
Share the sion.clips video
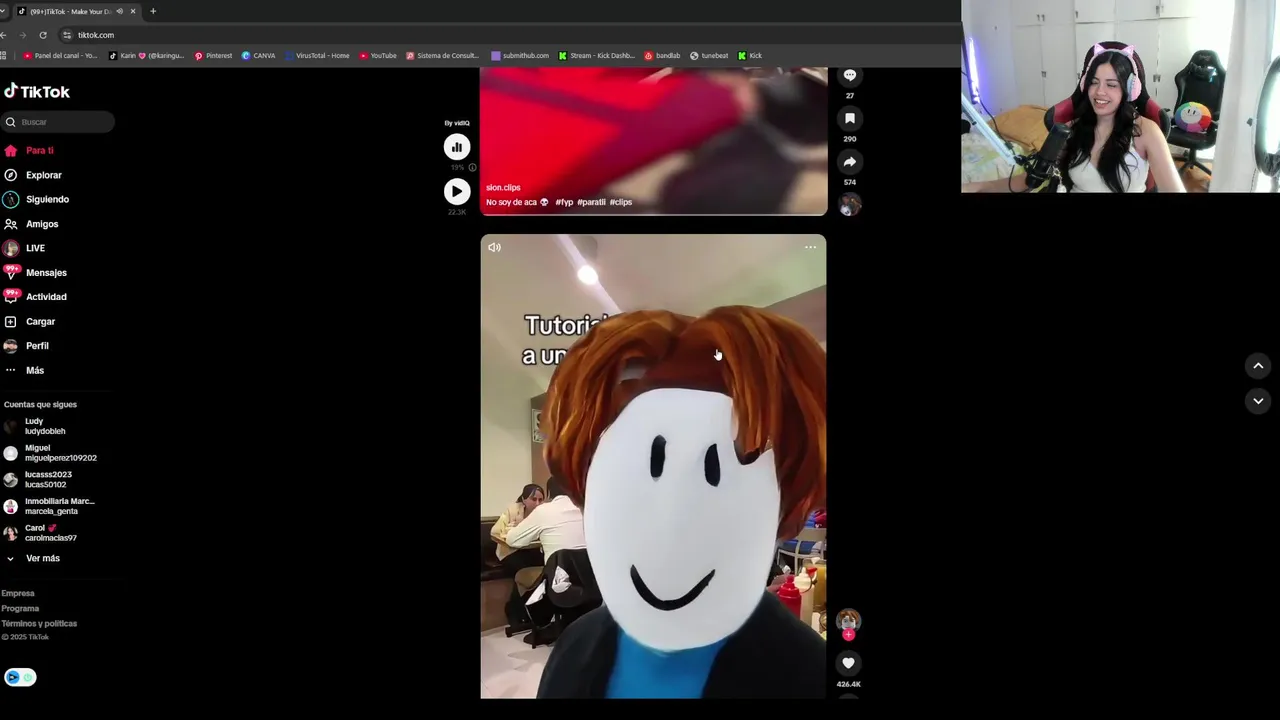pyautogui.click(x=850, y=162)
